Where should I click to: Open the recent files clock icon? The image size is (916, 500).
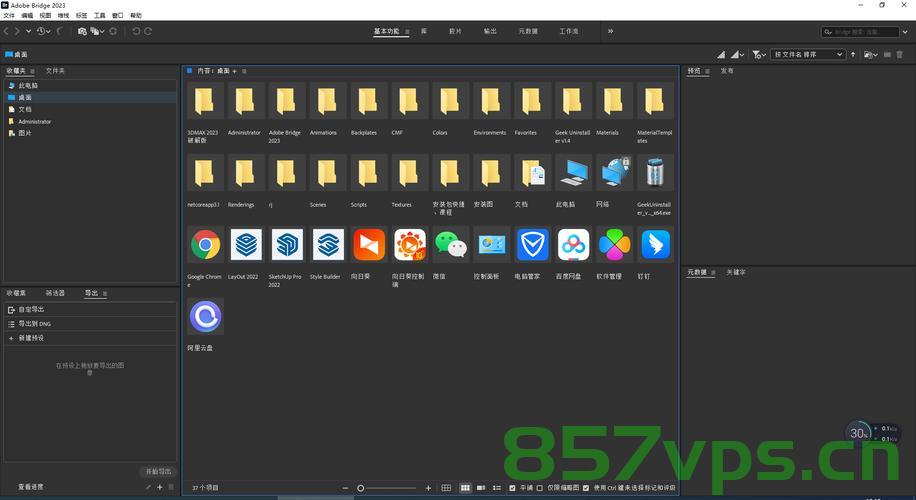(42, 31)
